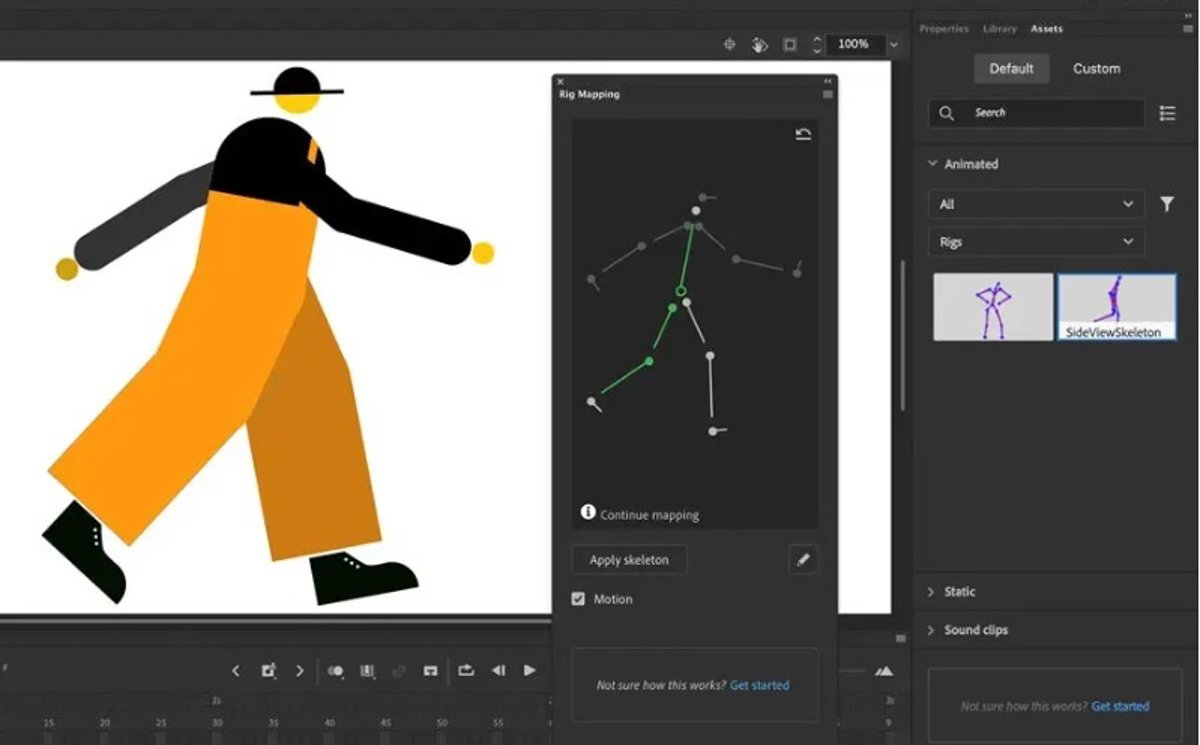The image size is (1200, 745).
Task: Open the 100% zoom level dropdown
Action: click(893, 44)
